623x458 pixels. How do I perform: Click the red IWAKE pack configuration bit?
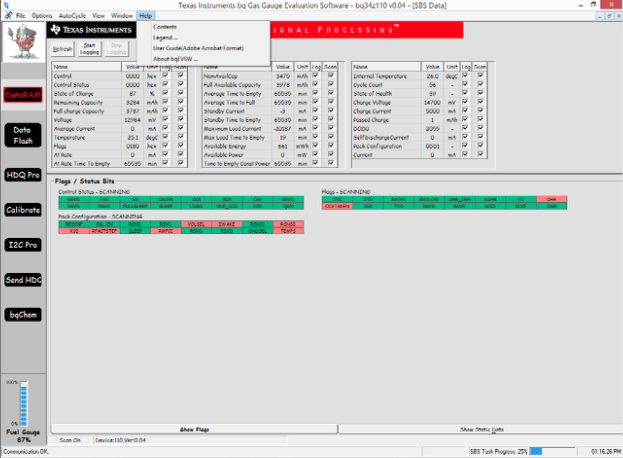pos(226,224)
